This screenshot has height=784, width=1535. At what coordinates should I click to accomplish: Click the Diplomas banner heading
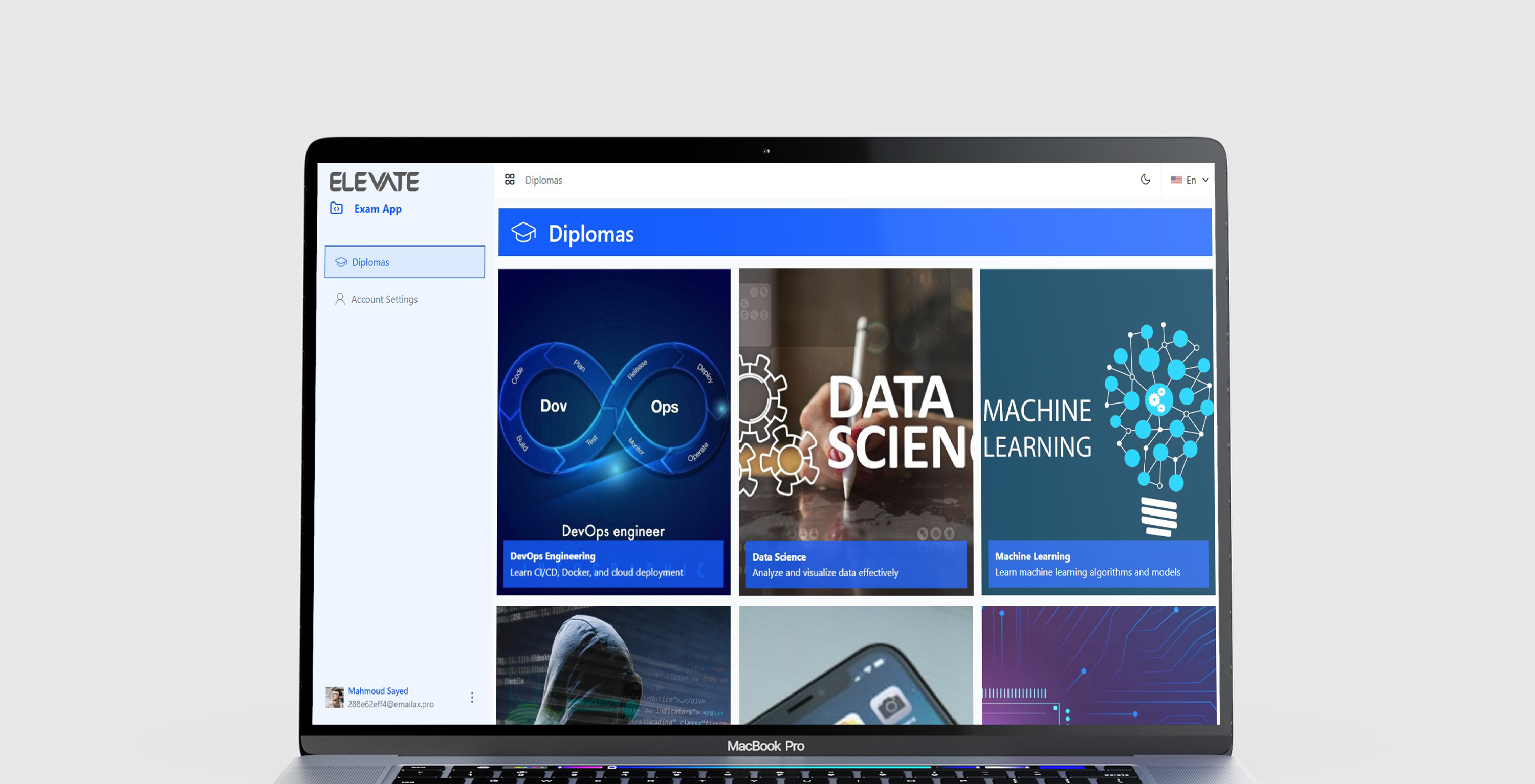click(590, 234)
